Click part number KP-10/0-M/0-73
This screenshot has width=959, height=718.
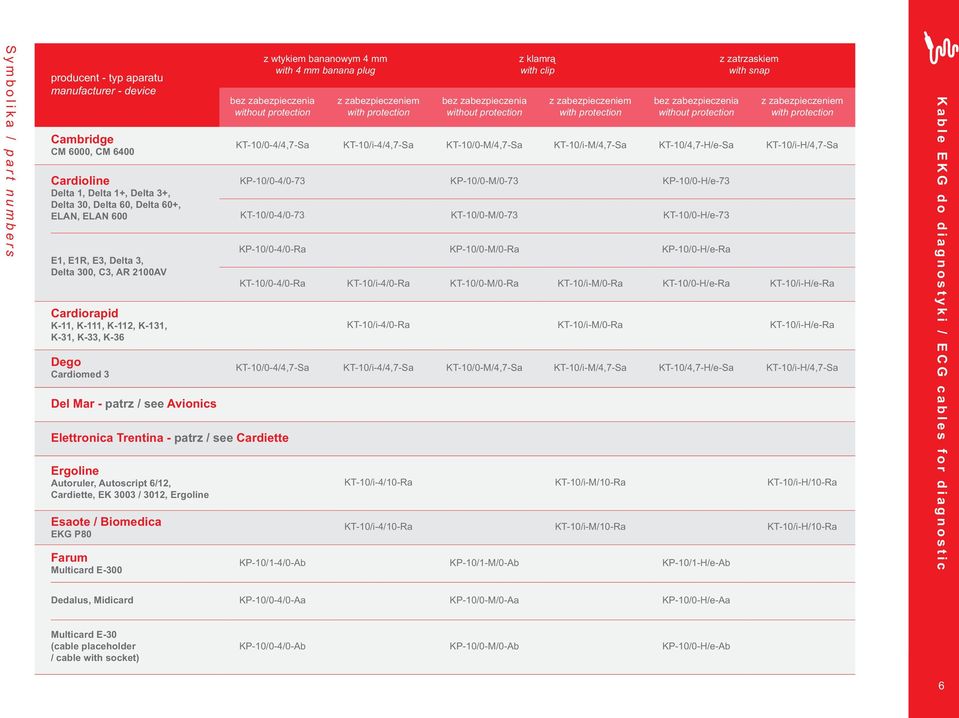(x=484, y=181)
